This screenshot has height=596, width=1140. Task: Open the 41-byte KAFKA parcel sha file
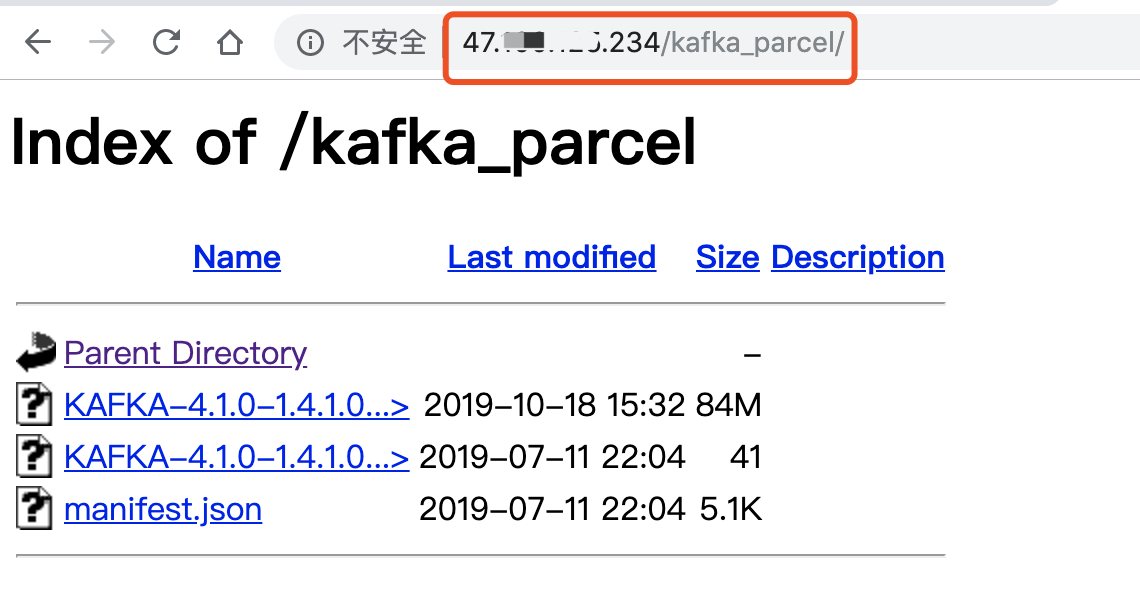(x=236, y=456)
